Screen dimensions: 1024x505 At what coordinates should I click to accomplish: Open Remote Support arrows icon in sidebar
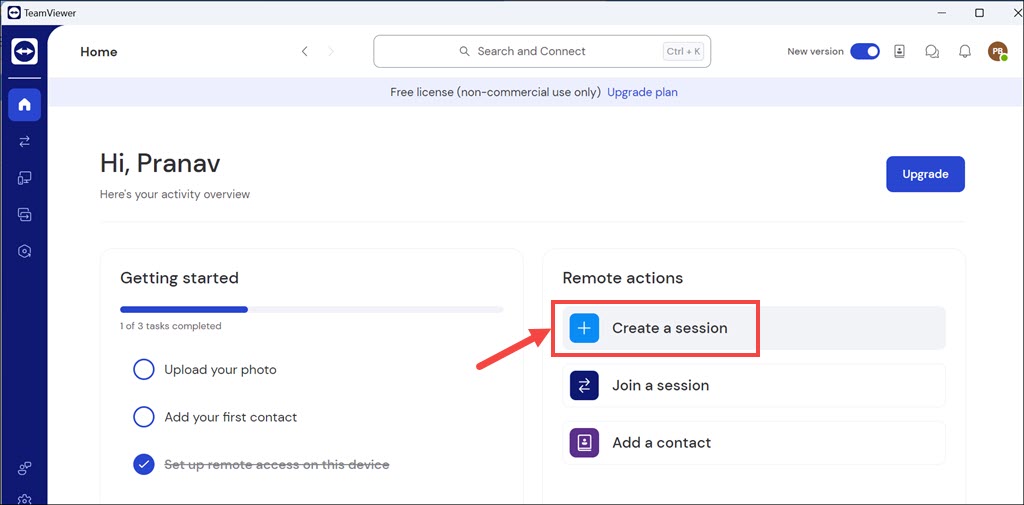24,141
